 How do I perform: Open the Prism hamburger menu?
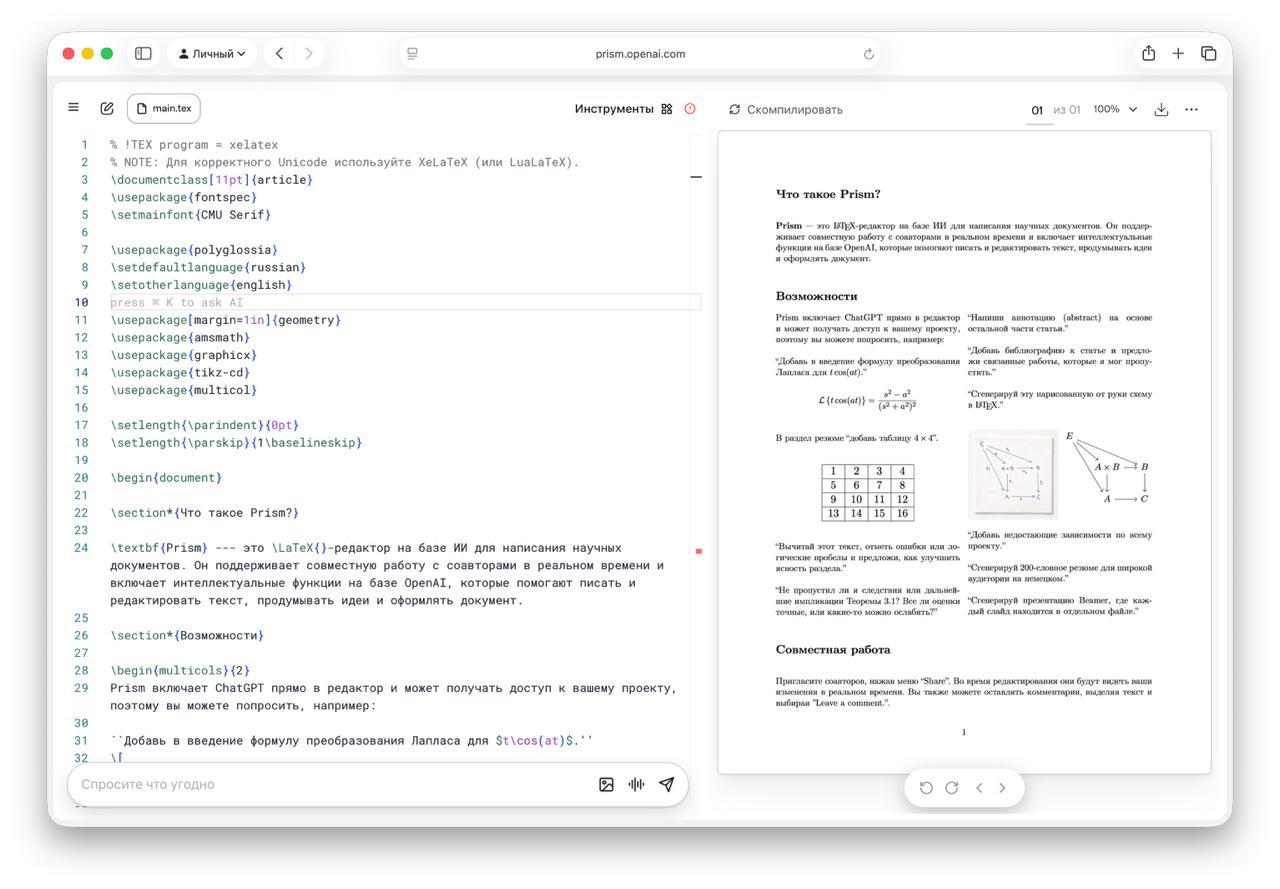tap(73, 107)
